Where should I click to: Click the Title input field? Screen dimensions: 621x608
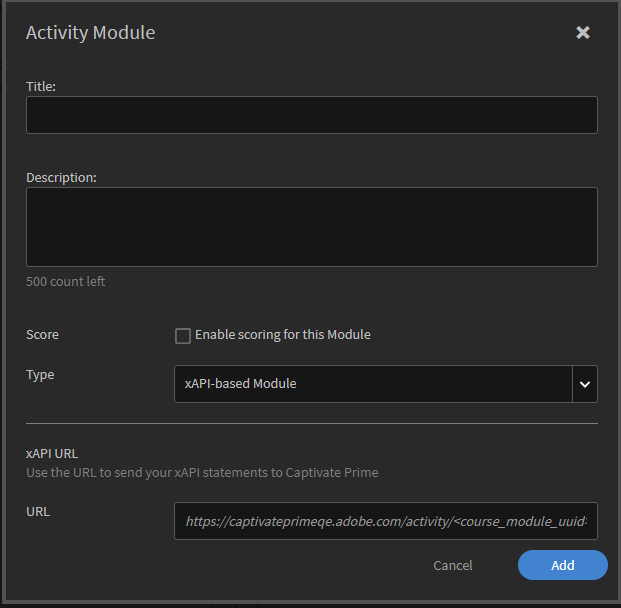(311, 115)
